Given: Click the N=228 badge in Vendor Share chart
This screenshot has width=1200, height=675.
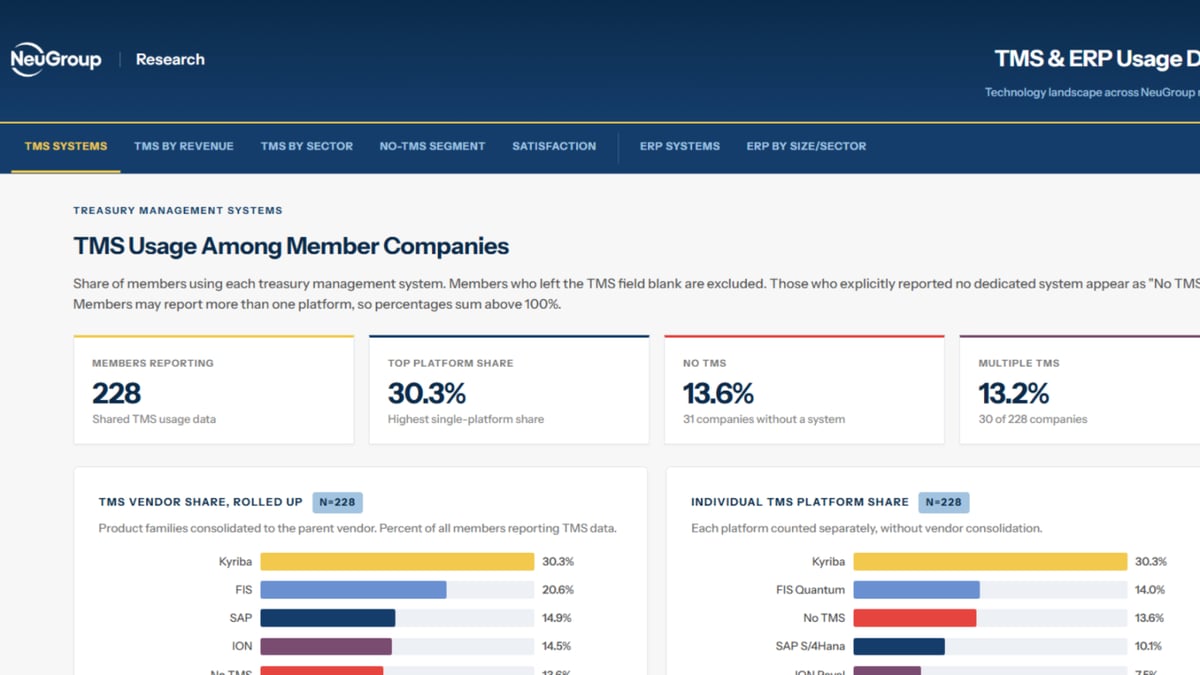Looking at the screenshot, I should [338, 502].
